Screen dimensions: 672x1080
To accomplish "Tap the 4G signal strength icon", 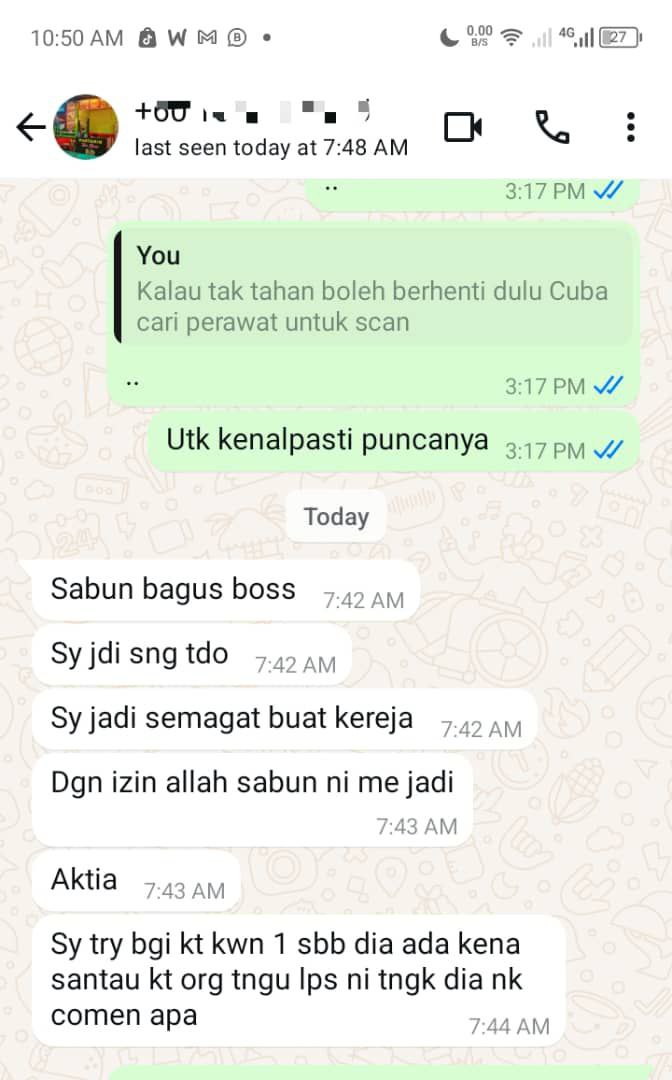I will 577,37.
